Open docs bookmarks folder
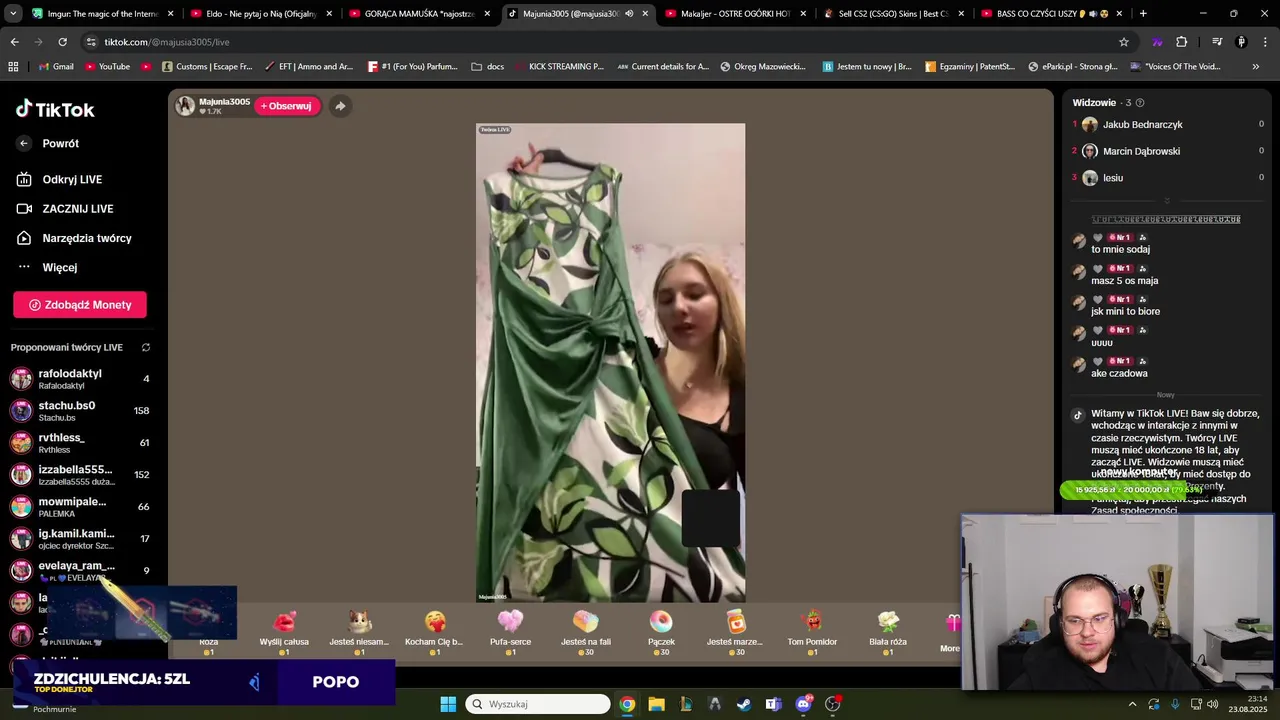Image resolution: width=1280 pixels, height=720 pixels. (487, 67)
